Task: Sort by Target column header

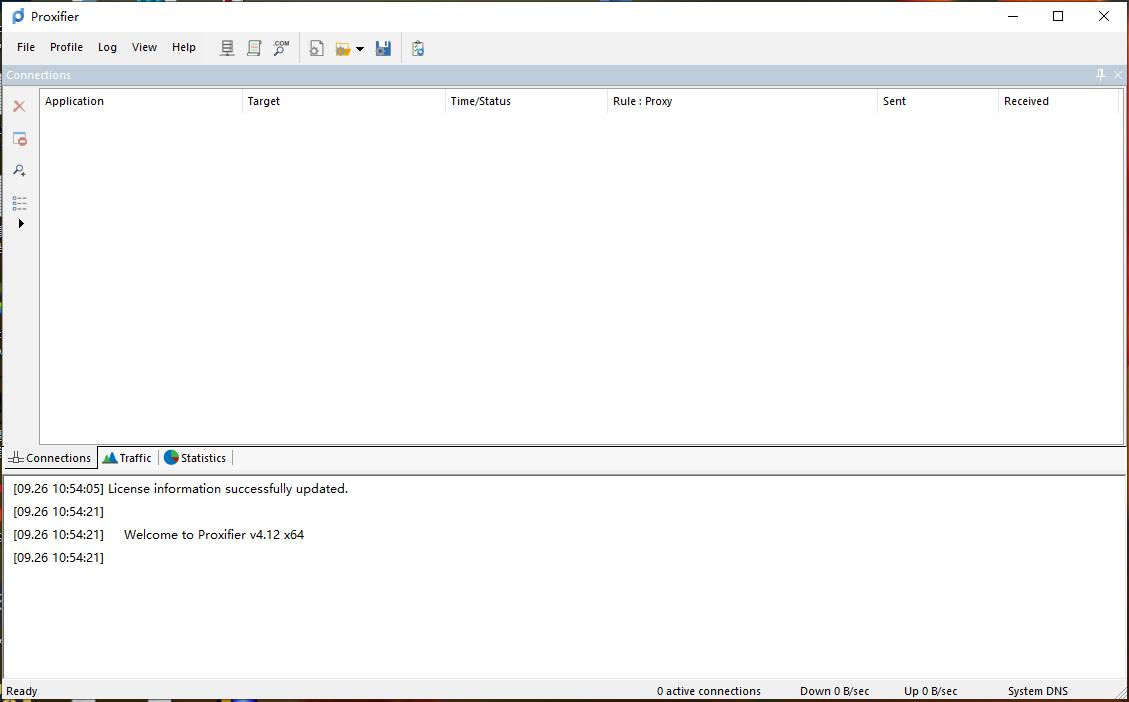Action: 343,102
